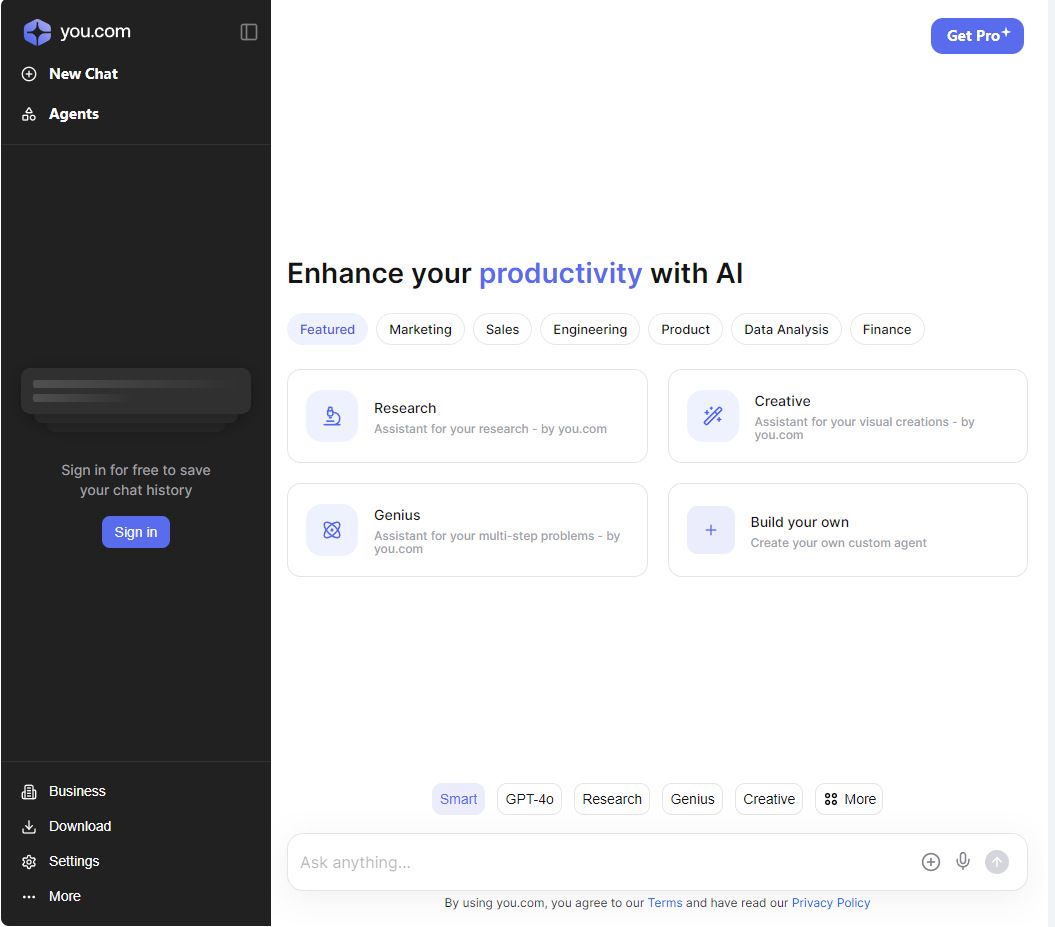Select the Research mode chip above input
This screenshot has width=1055, height=927.
[612, 799]
